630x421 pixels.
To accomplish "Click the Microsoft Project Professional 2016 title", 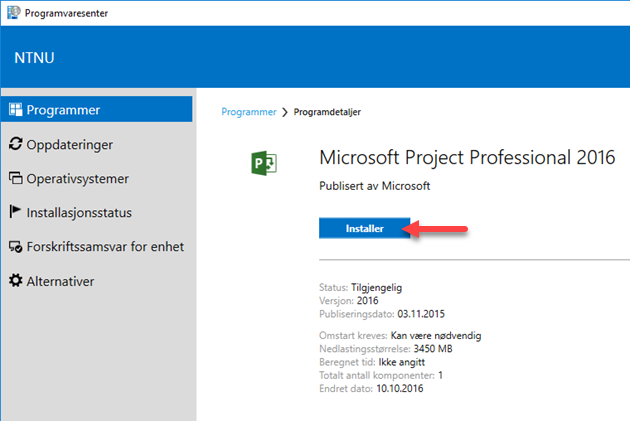I will point(467,157).
